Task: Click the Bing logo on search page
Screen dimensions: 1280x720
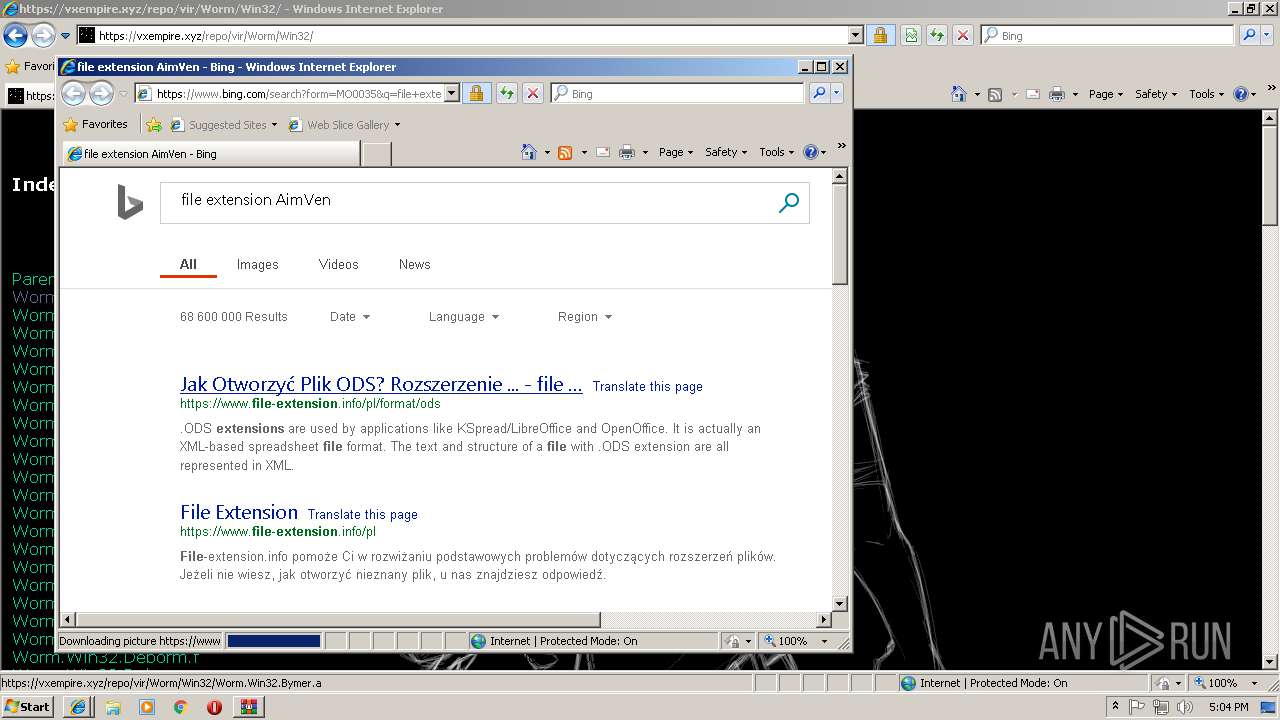Action: 130,202
